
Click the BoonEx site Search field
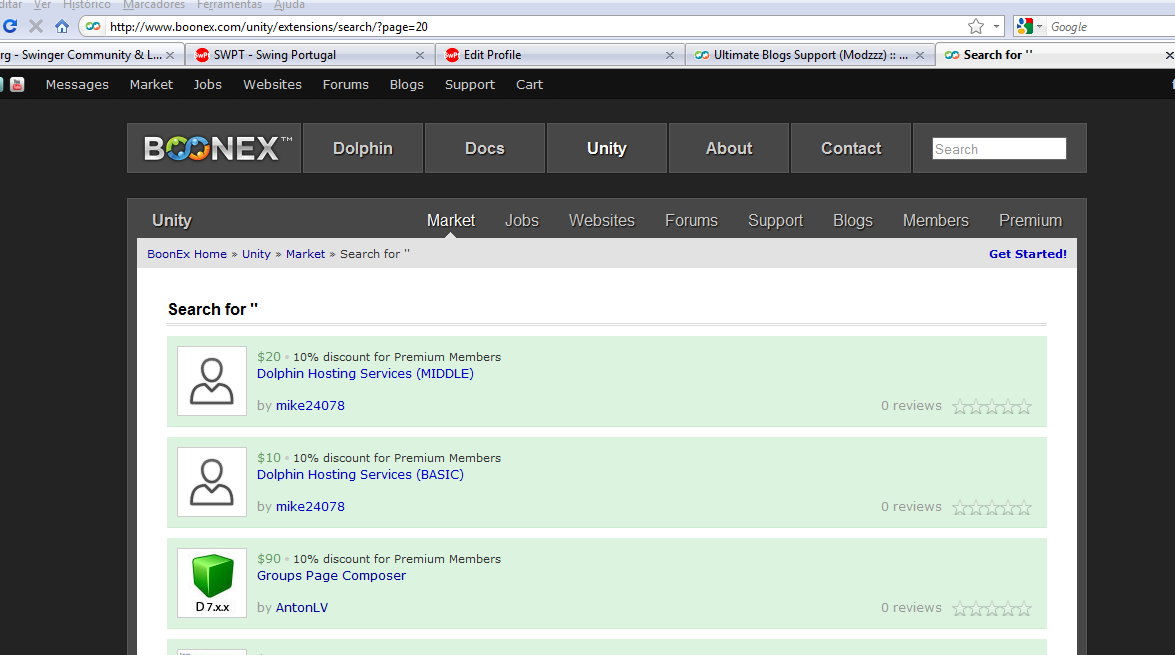(998, 149)
